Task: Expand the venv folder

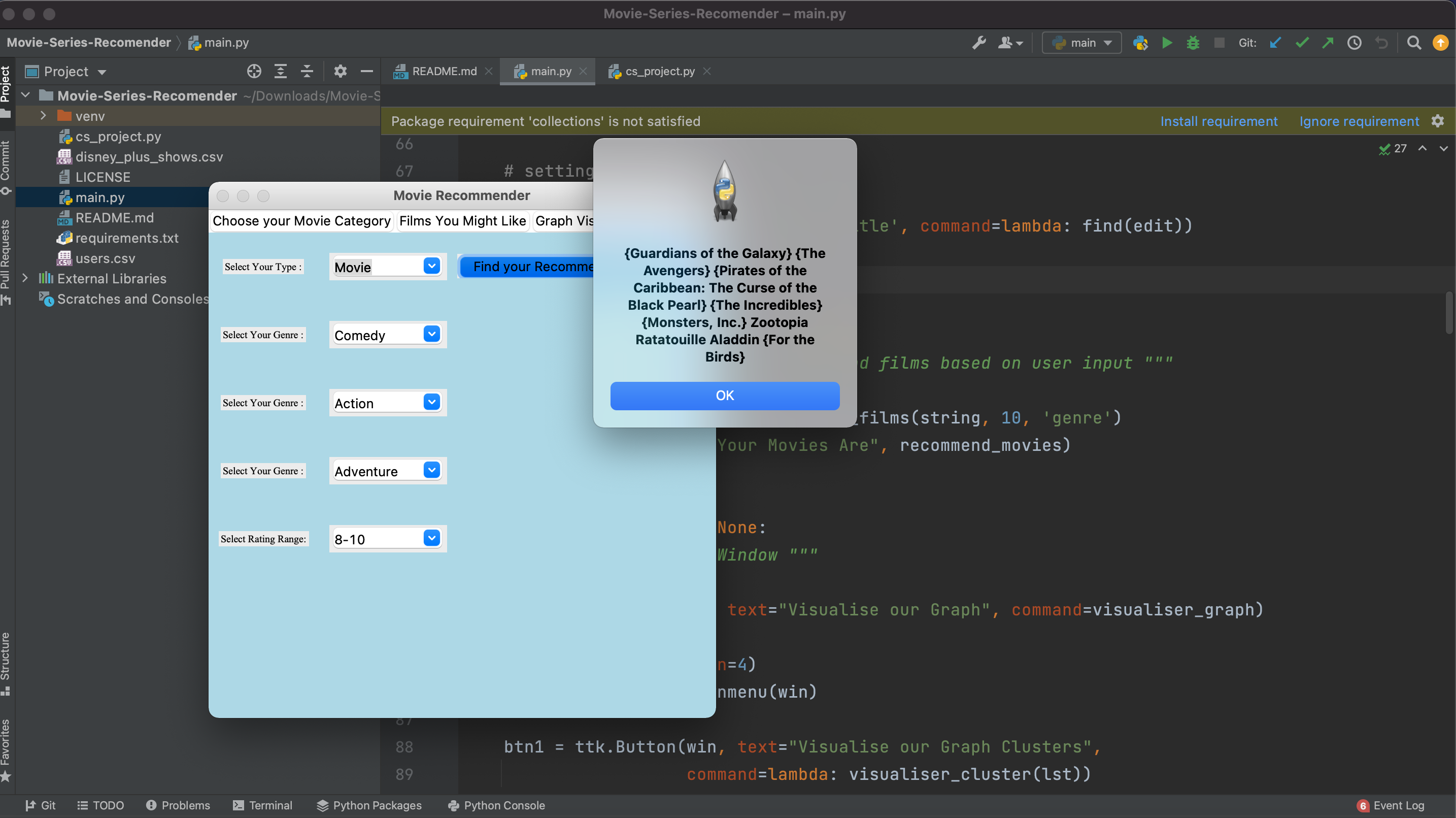Action: pos(43,116)
